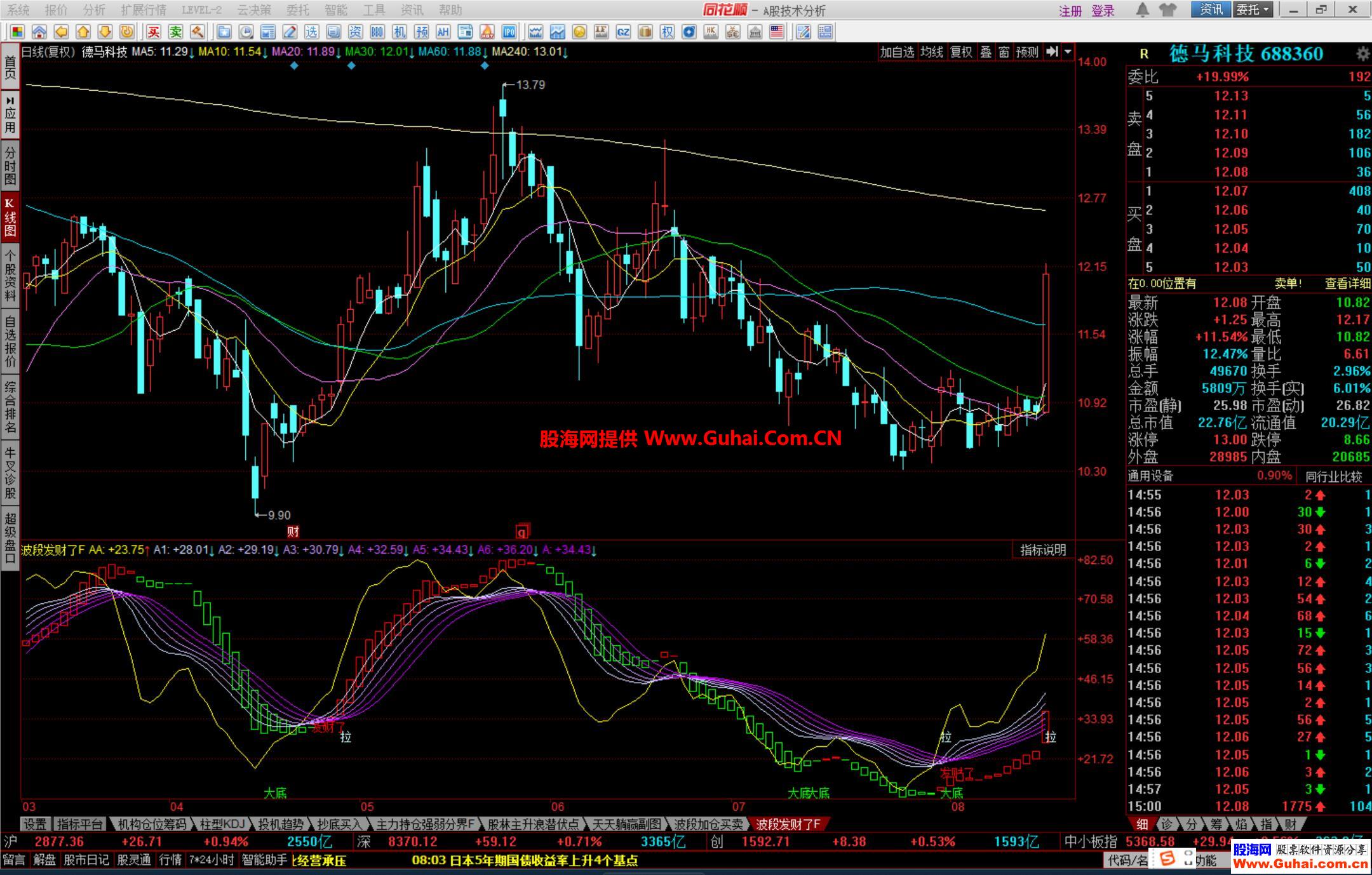Image resolution: width=1372 pixels, height=875 pixels.
Task: Click the 指标说明 indicator description box
Action: pyautogui.click(x=1043, y=550)
